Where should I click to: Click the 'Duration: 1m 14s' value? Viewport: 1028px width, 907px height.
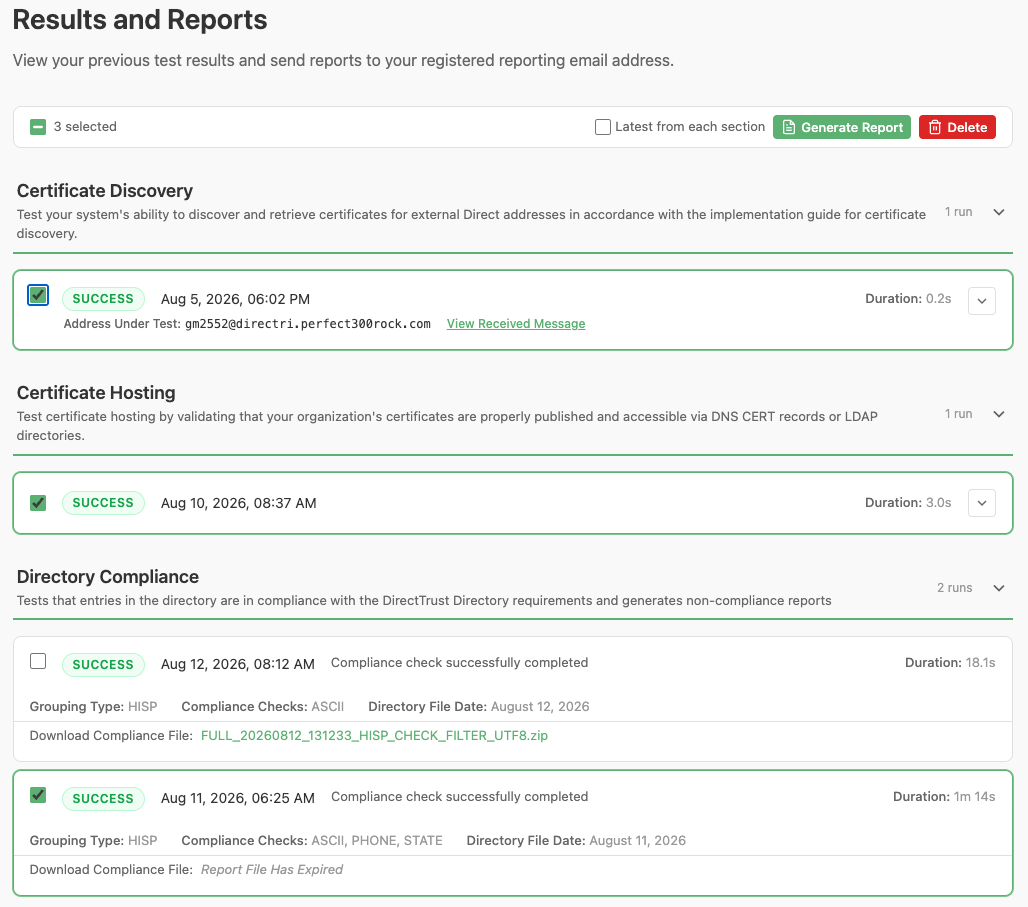point(944,796)
